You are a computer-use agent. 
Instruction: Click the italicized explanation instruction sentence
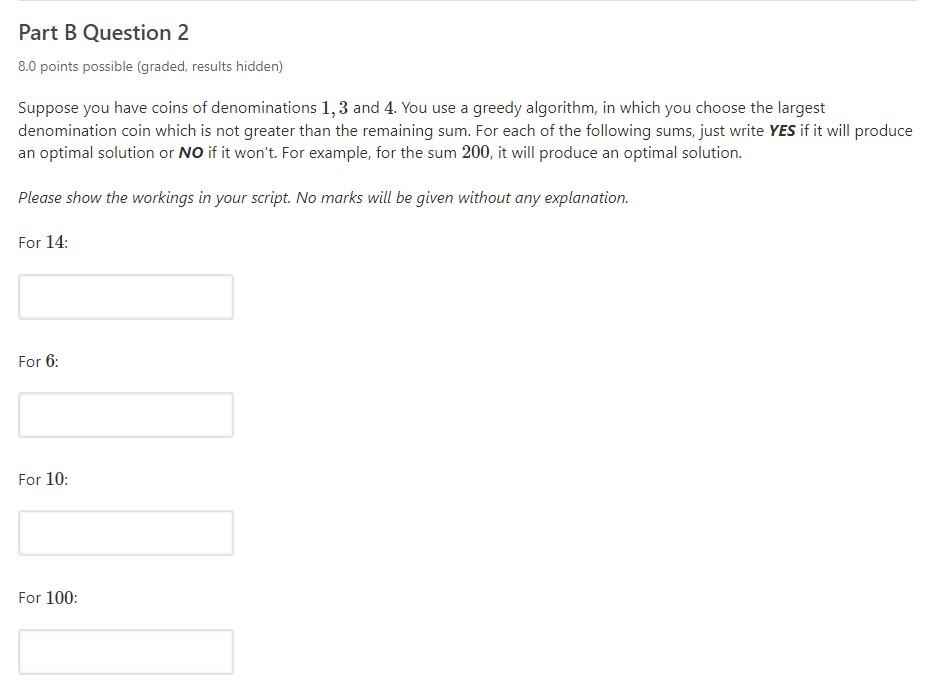point(322,197)
